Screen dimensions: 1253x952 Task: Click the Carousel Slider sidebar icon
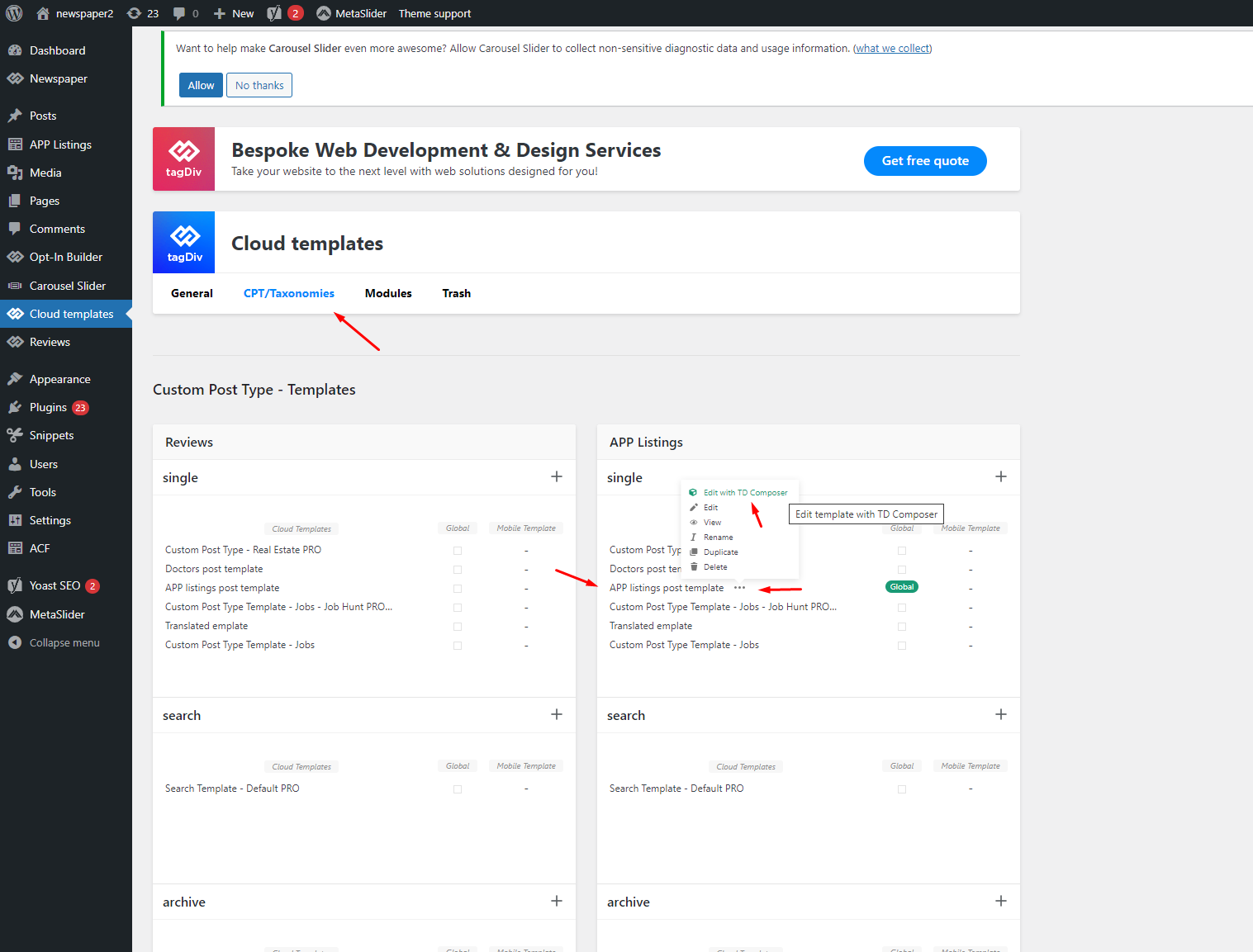tap(15, 286)
